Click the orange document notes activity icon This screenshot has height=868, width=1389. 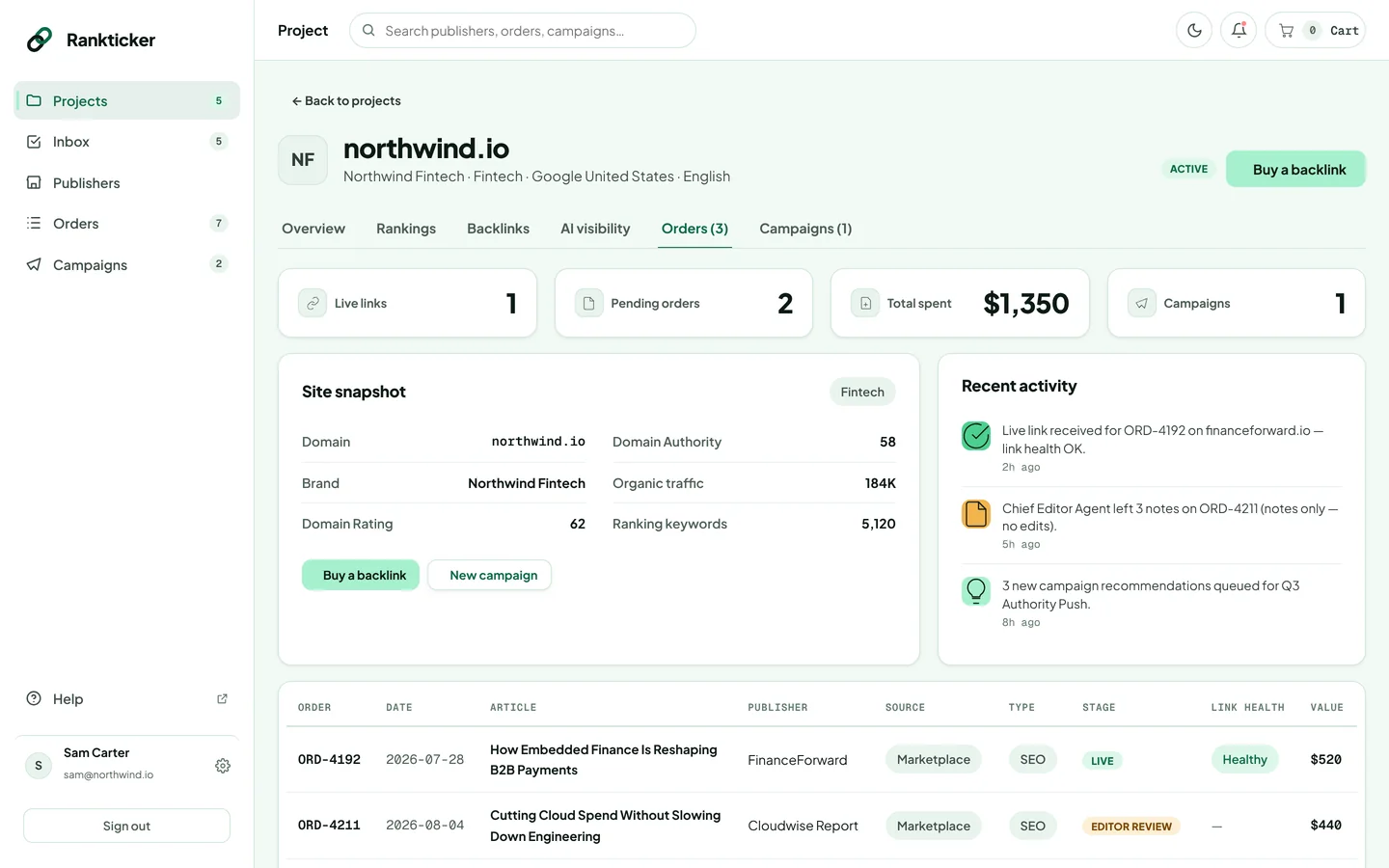click(976, 514)
